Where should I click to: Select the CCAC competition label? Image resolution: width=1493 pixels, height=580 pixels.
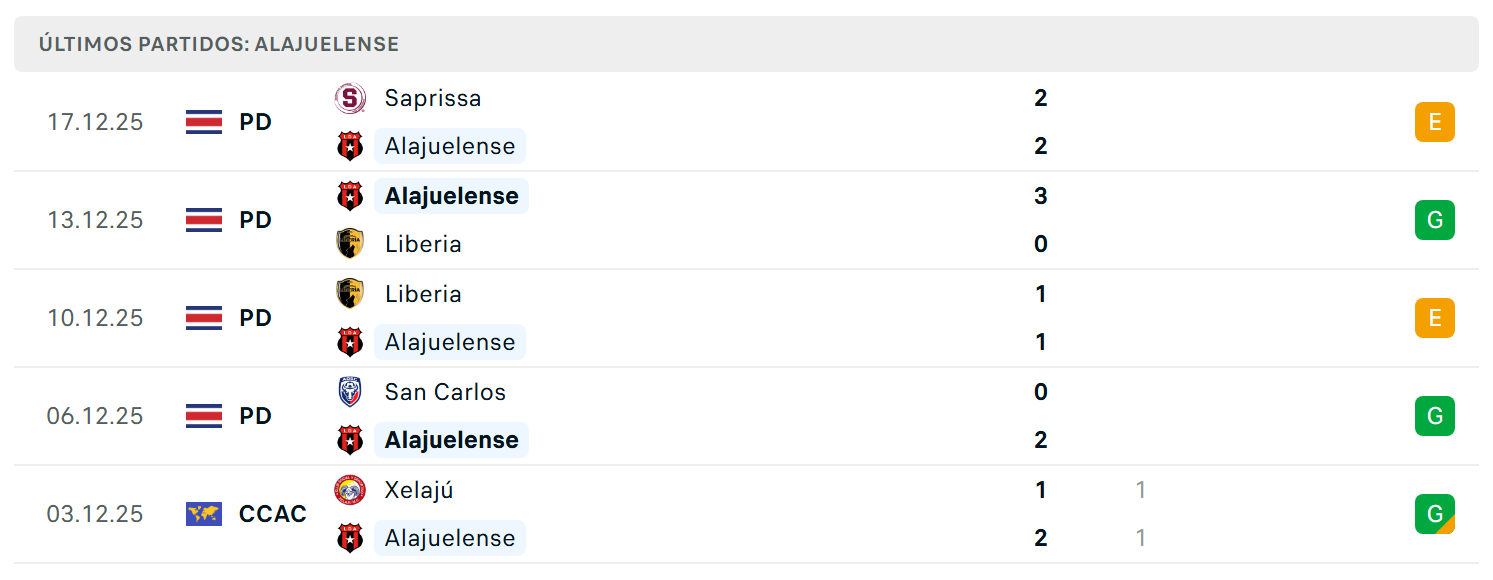(x=273, y=514)
